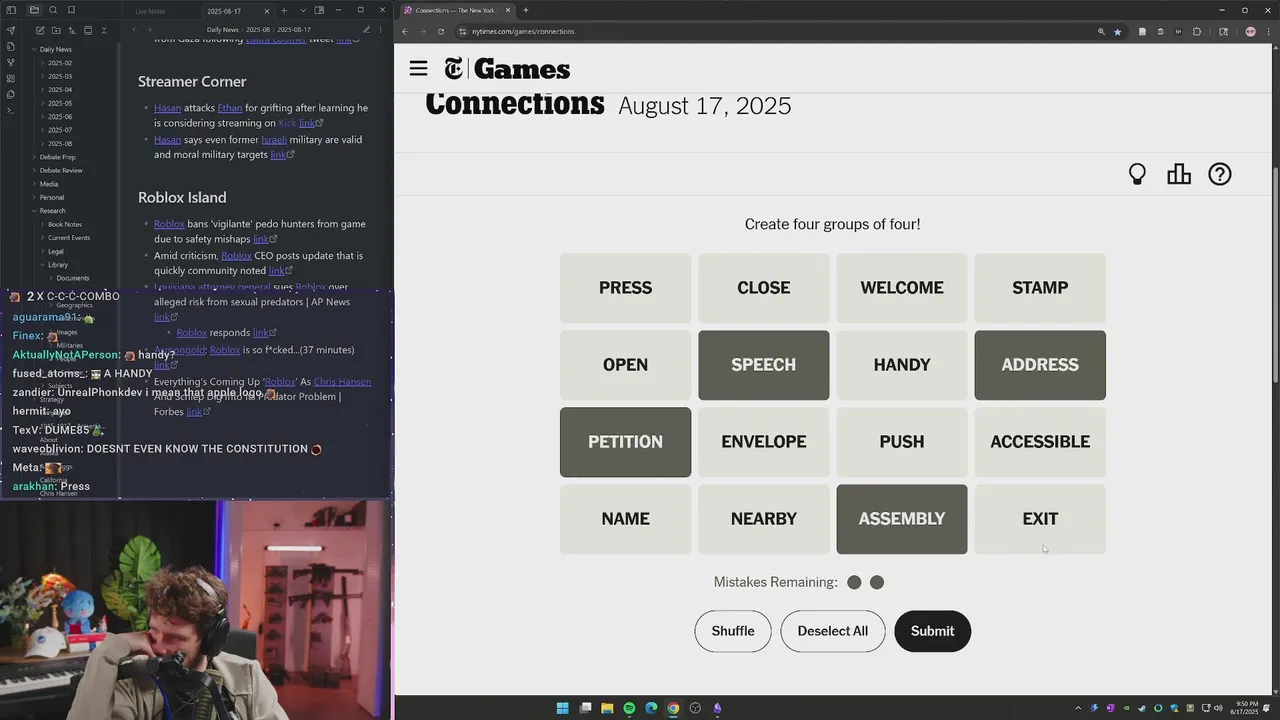Viewport: 1280px width, 720px height.
Task: Open new tab in Obsidian
Action: click(284, 10)
